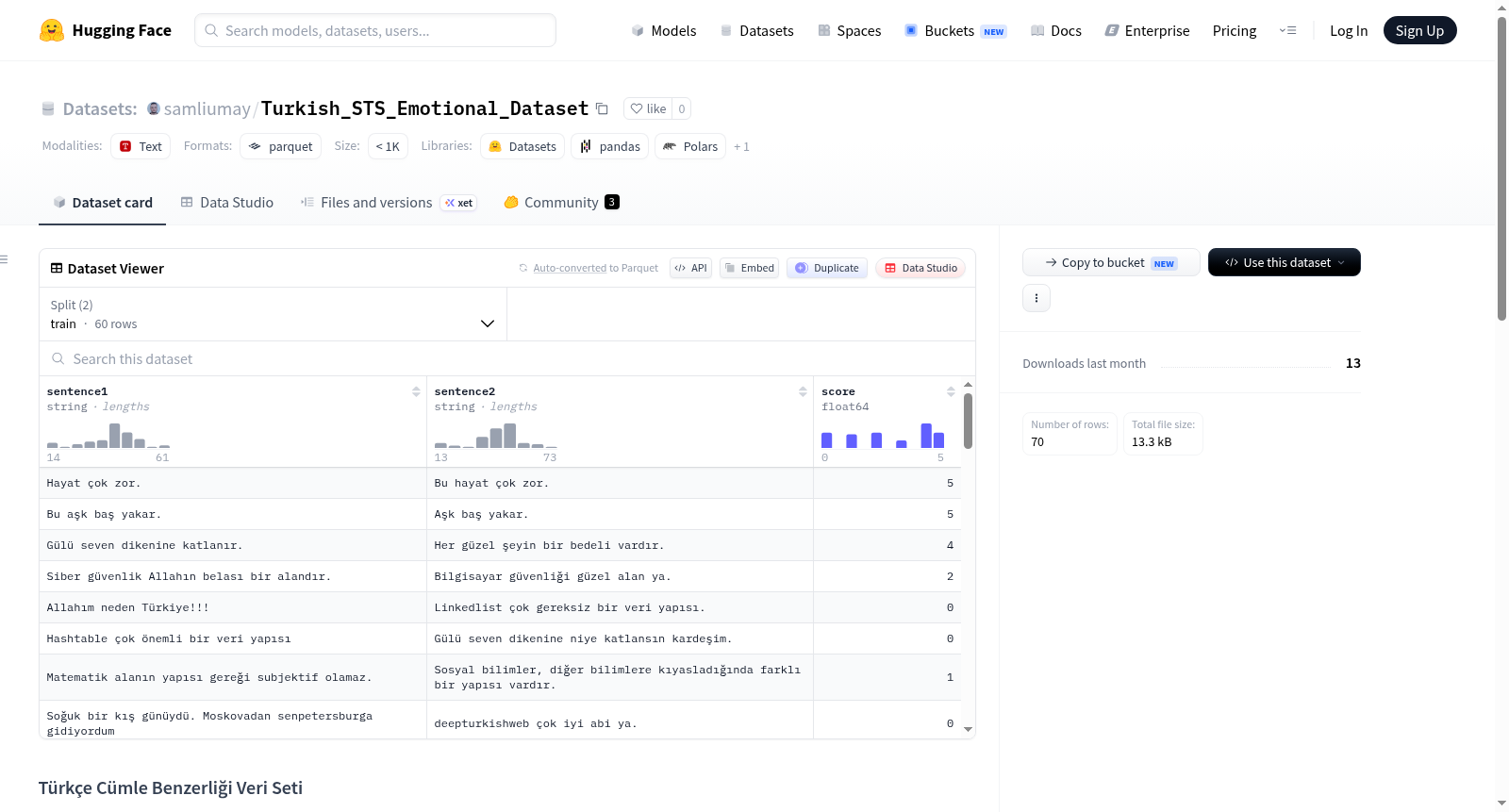
Task: Click the API button in Dataset Viewer
Action: click(x=690, y=268)
